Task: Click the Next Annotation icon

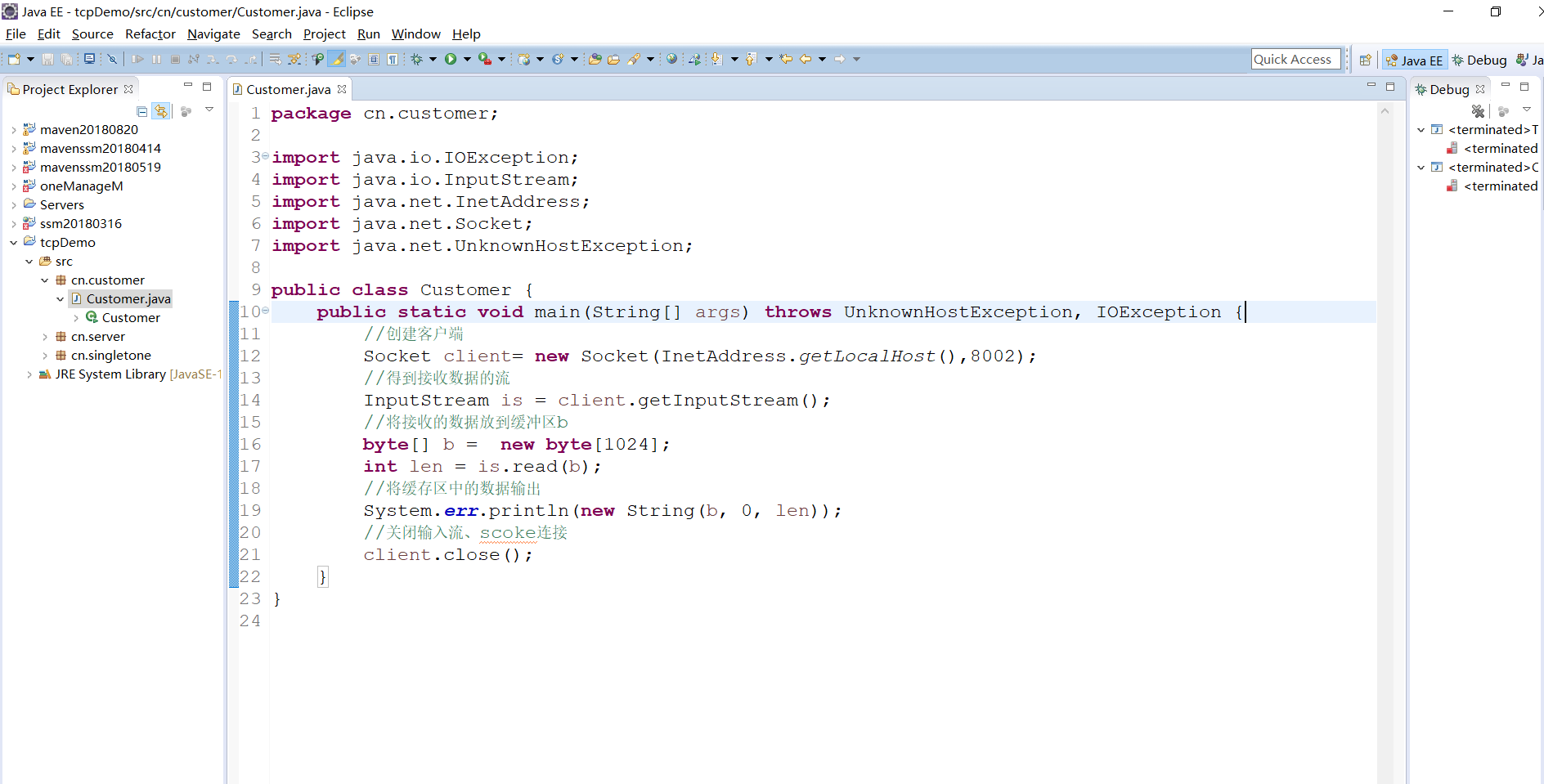Action: point(716,59)
